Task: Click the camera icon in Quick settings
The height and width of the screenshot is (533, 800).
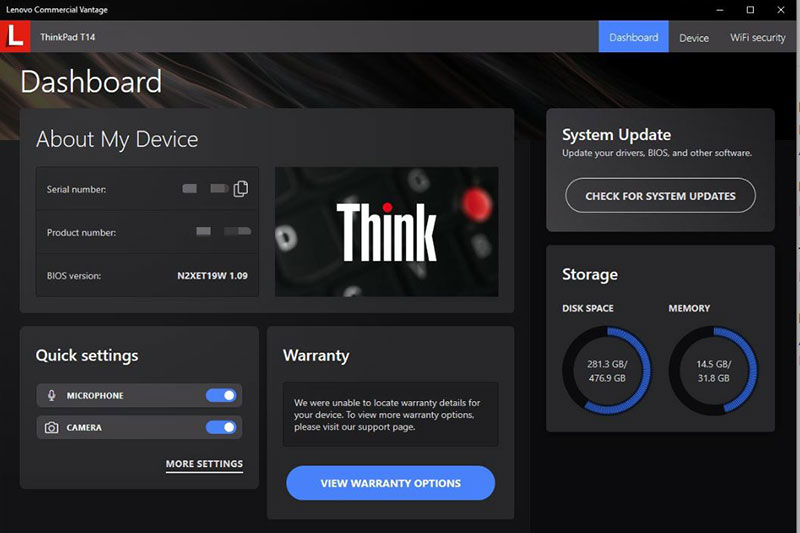Action: [52, 428]
